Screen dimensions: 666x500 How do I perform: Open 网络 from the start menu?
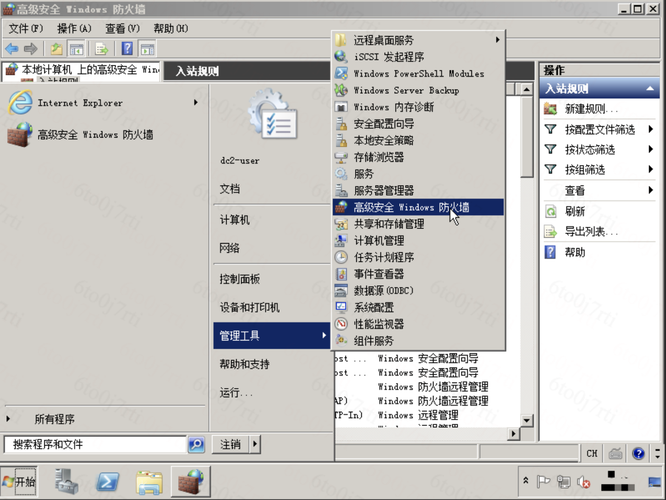[x=271, y=248]
